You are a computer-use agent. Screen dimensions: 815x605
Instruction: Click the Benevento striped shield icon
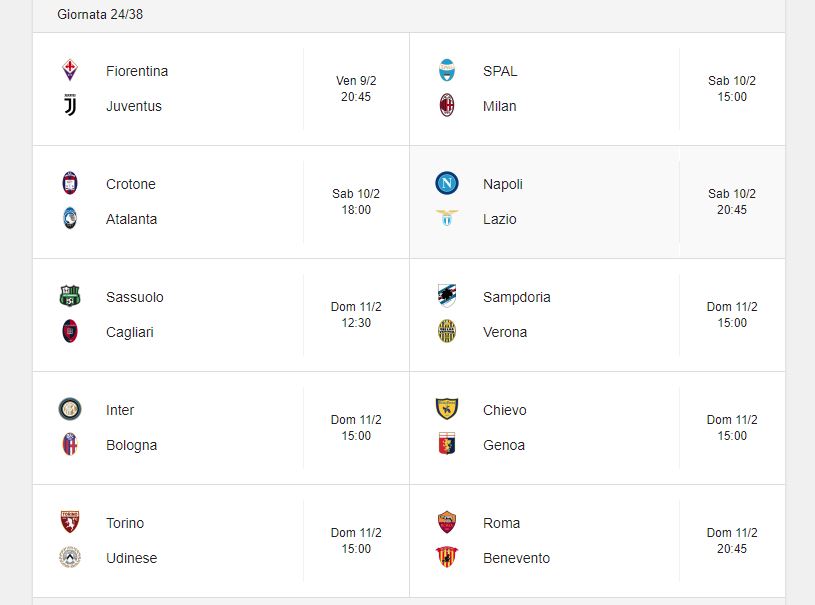[446, 557]
